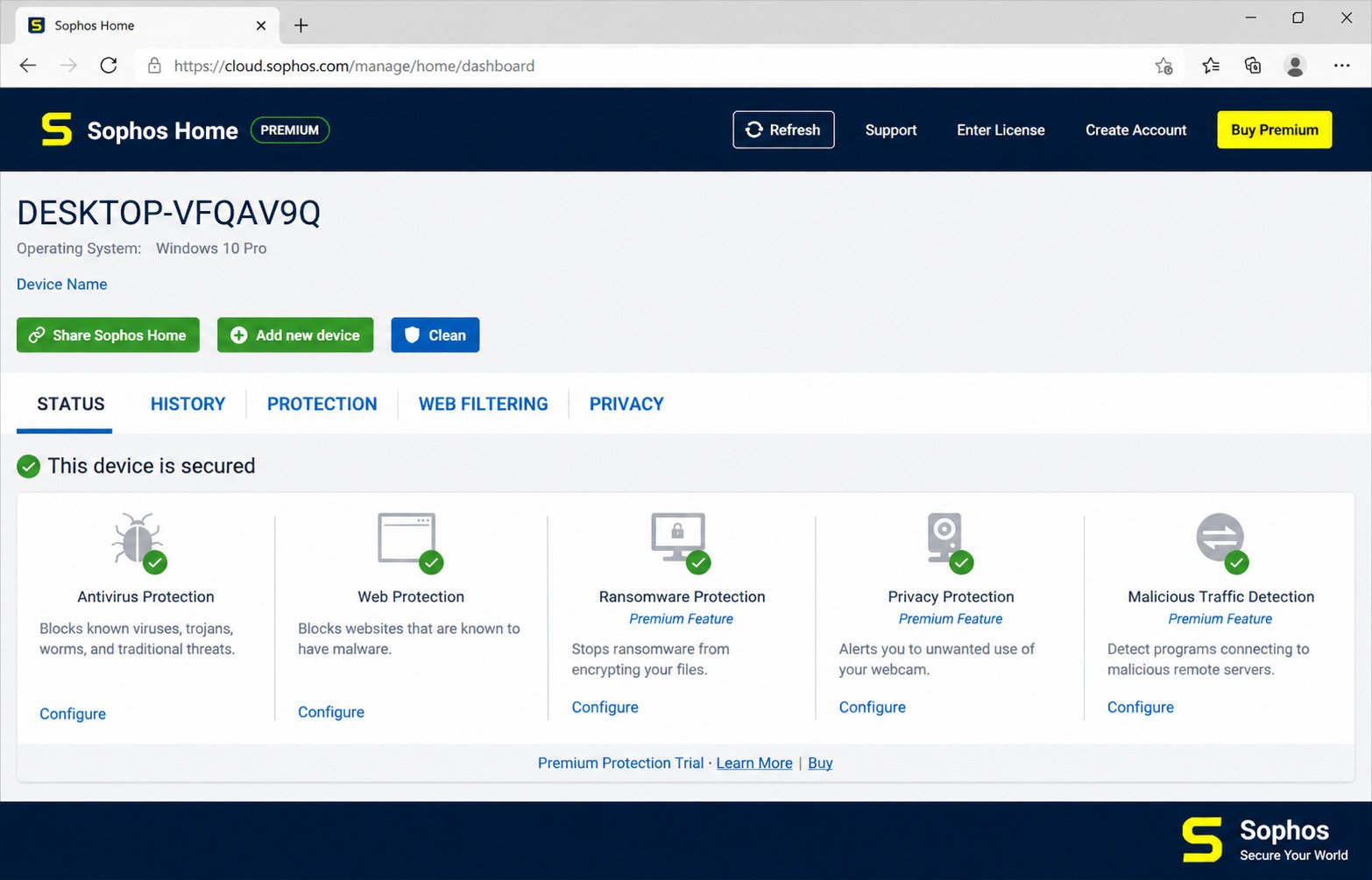
Task: Click Premium Feature under Ransomware Protection
Action: coord(681,618)
